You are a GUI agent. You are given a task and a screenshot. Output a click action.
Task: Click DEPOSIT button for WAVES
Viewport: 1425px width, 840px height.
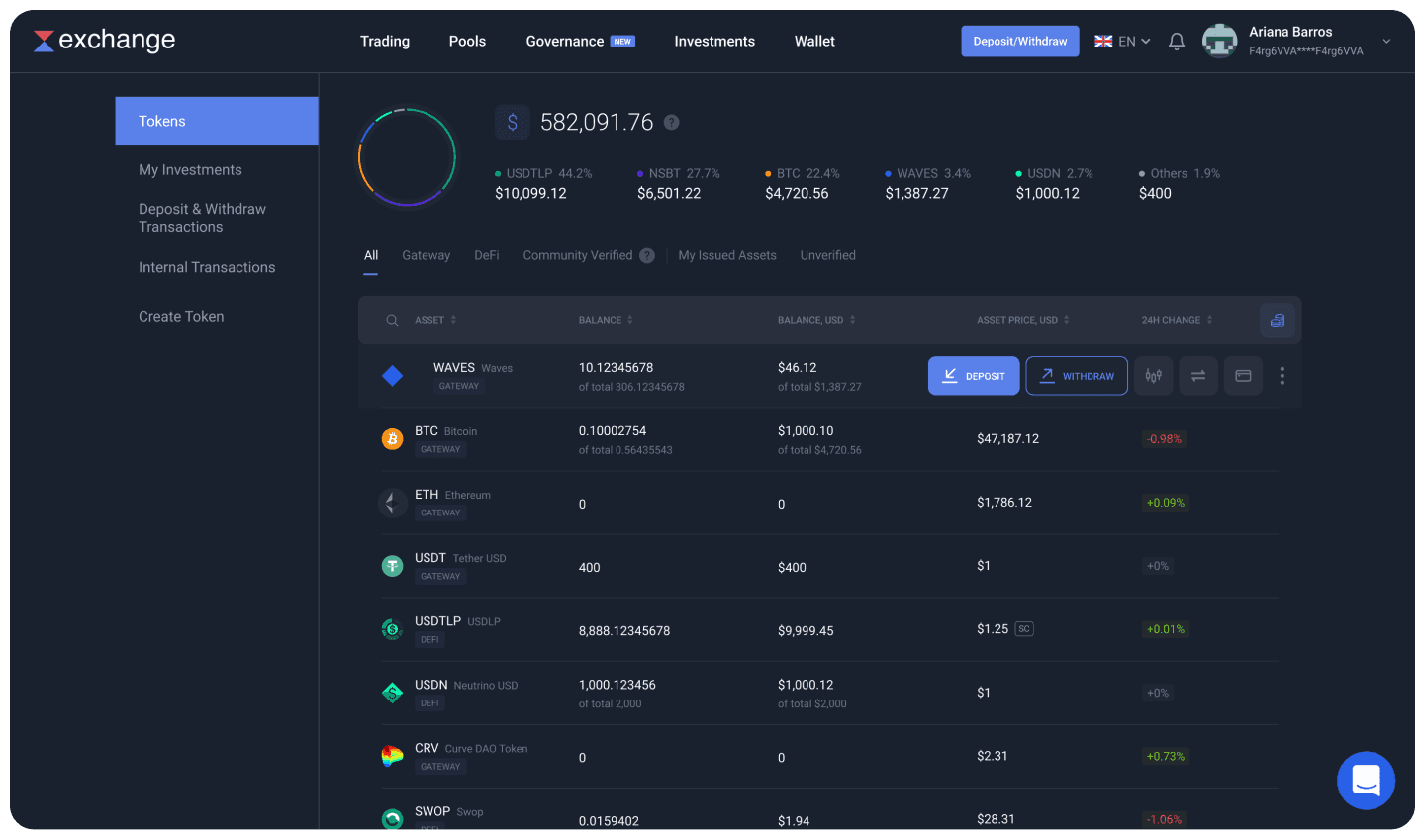[974, 376]
